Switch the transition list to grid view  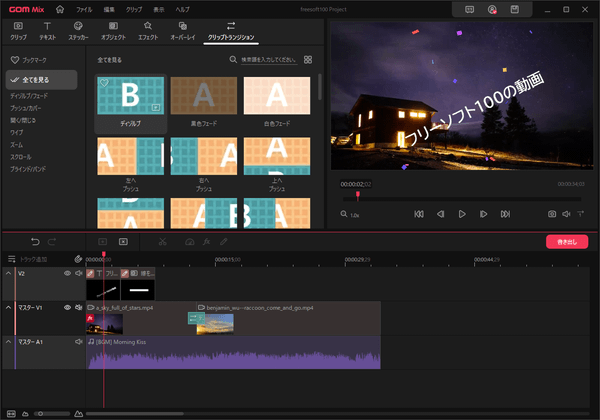pos(308,60)
